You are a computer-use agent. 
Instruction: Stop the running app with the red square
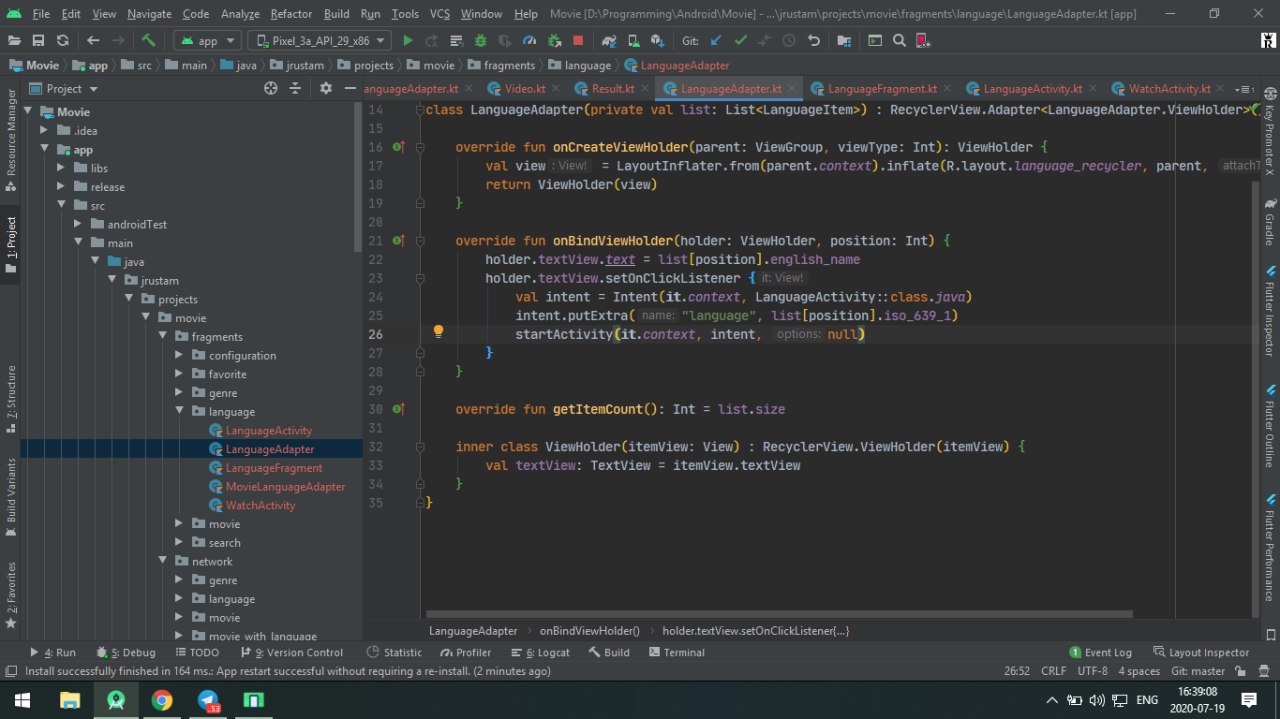[x=578, y=41]
